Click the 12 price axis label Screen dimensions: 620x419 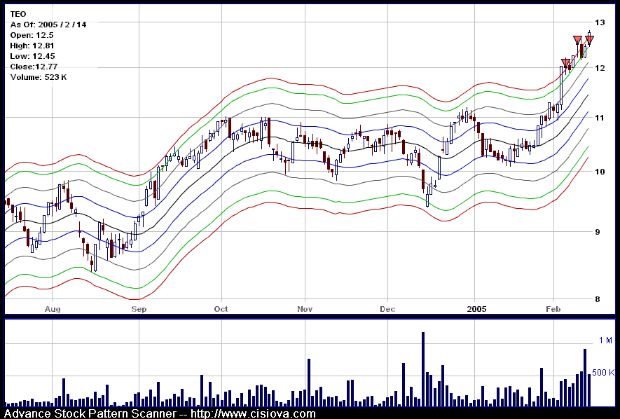[x=600, y=68]
